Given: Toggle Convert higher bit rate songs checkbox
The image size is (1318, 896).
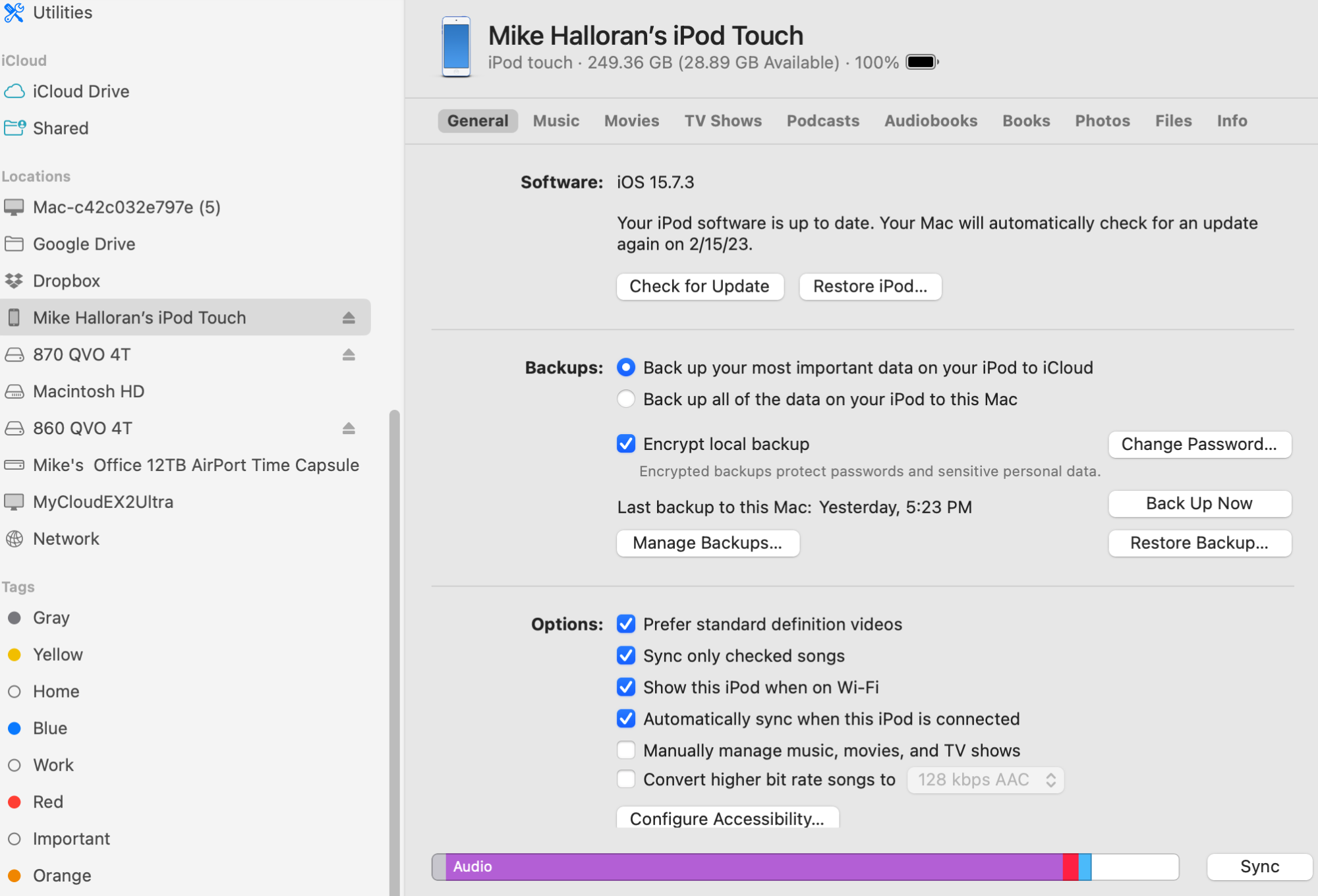Looking at the screenshot, I should pyautogui.click(x=626, y=779).
